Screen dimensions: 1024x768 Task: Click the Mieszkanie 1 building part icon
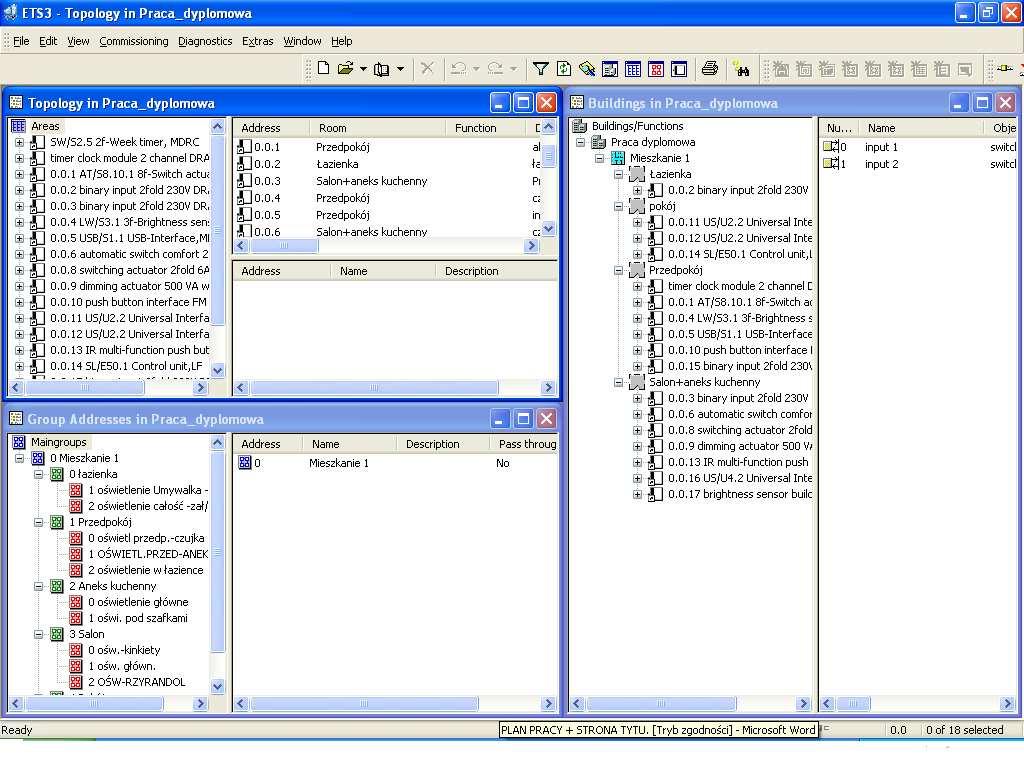tap(618, 158)
